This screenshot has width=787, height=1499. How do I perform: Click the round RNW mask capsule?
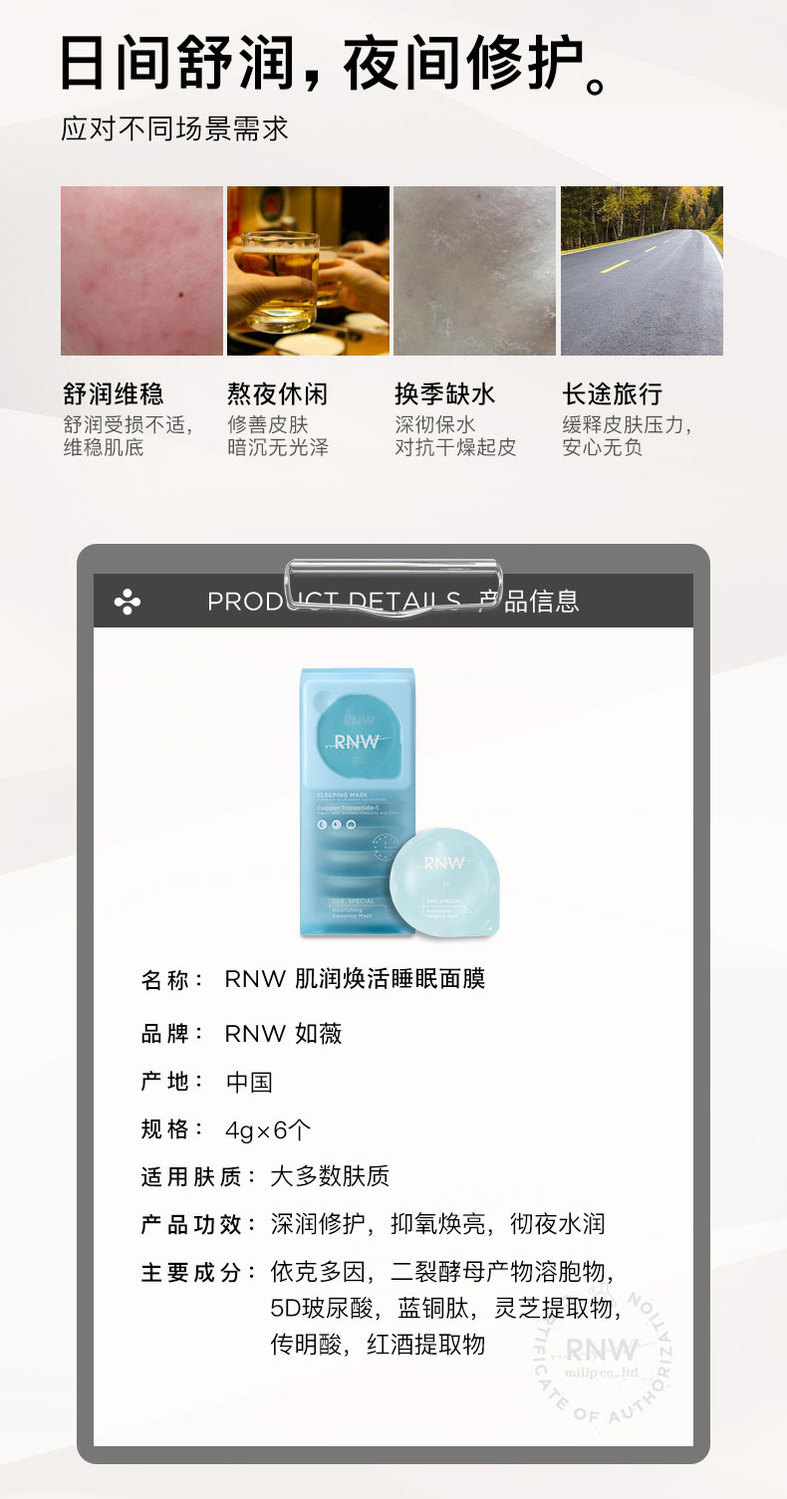[x=443, y=883]
